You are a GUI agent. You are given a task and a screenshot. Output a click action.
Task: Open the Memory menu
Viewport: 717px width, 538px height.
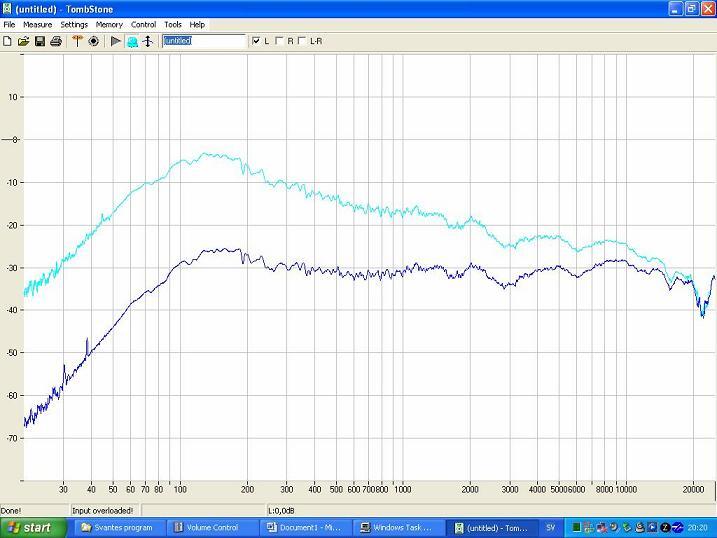(x=109, y=25)
